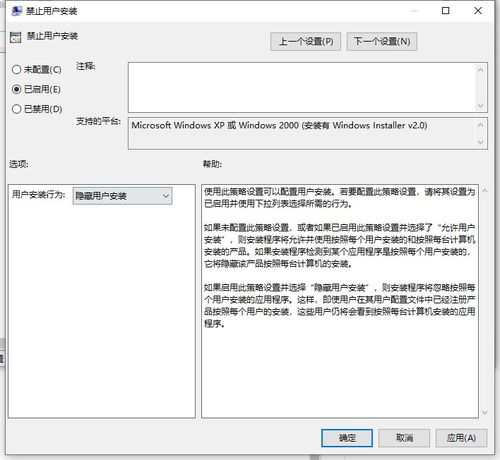Image resolution: width=500 pixels, height=460 pixels.
Task: Select the 未配置(C) radio button
Action: [x=16, y=70]
